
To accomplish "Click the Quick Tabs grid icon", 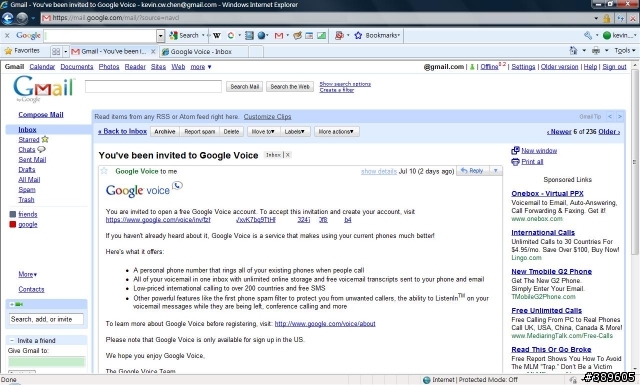I will tap(56, 51).
